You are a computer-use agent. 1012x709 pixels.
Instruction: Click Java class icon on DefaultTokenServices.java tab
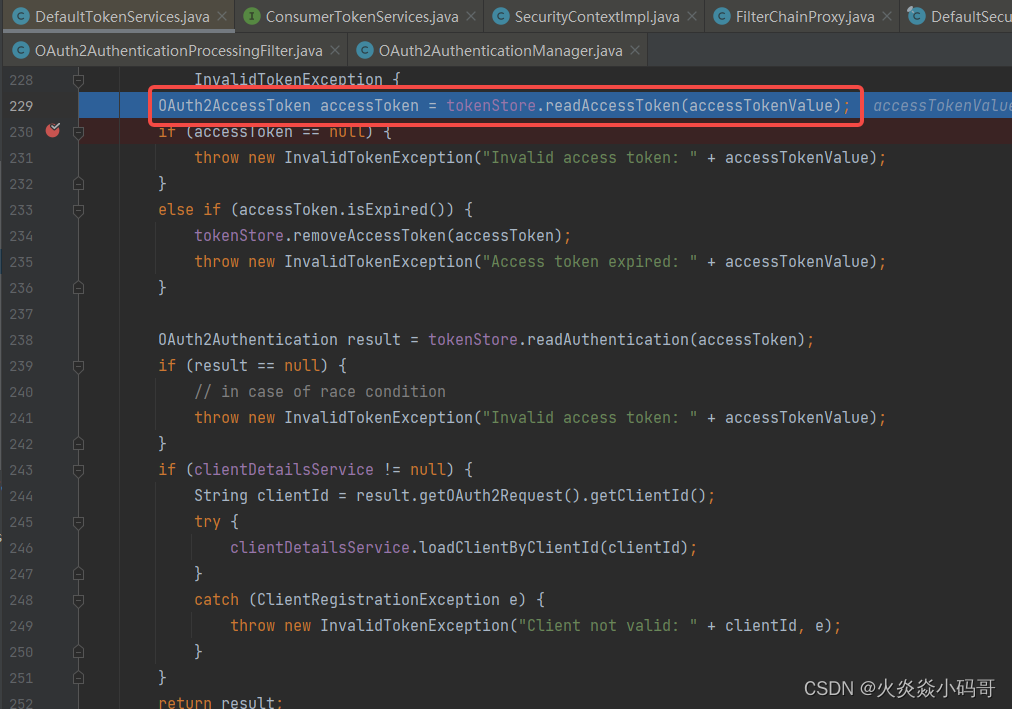(22, 16)
